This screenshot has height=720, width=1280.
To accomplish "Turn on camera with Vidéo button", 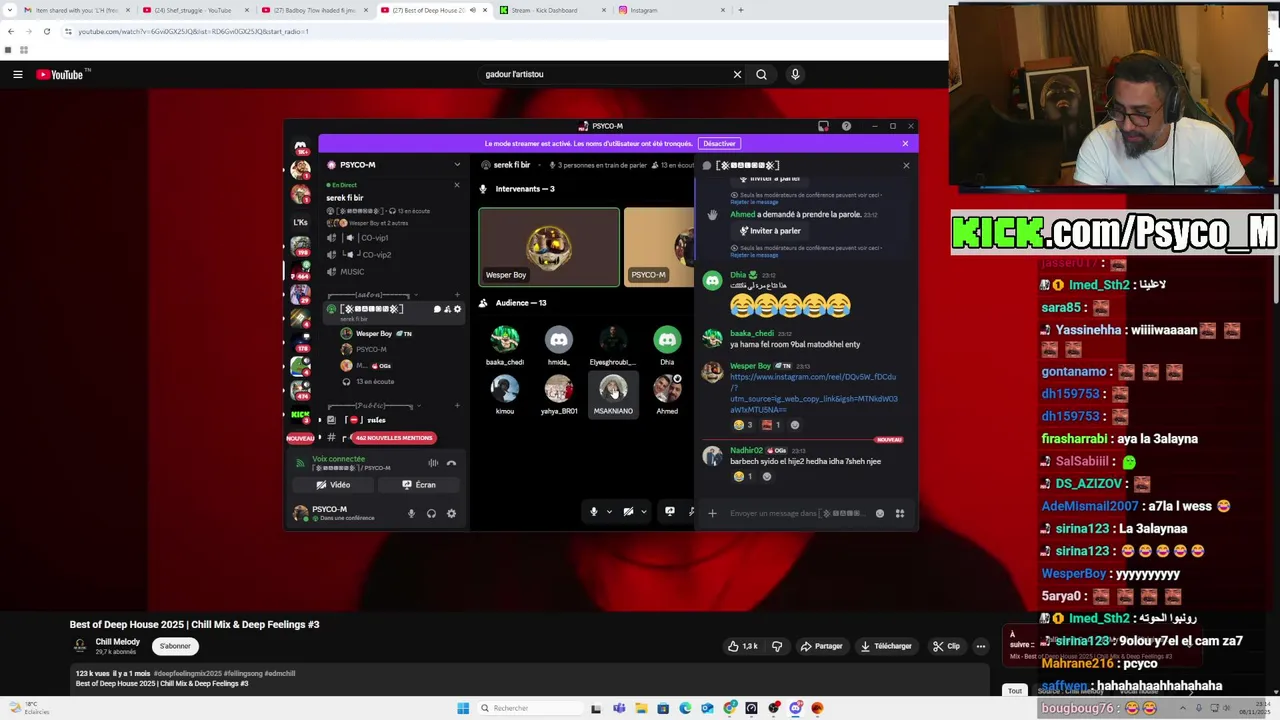I will [x=333, y=485].
